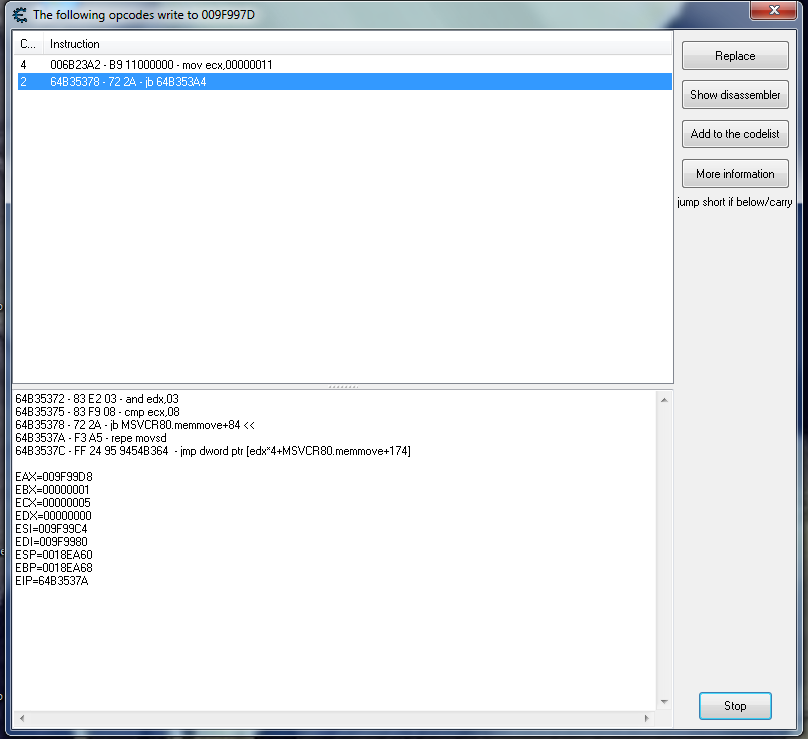This screenshot has width=808, height=739.
Task: Click the right arrow of horizontal scrollbar
Action: 647,718
